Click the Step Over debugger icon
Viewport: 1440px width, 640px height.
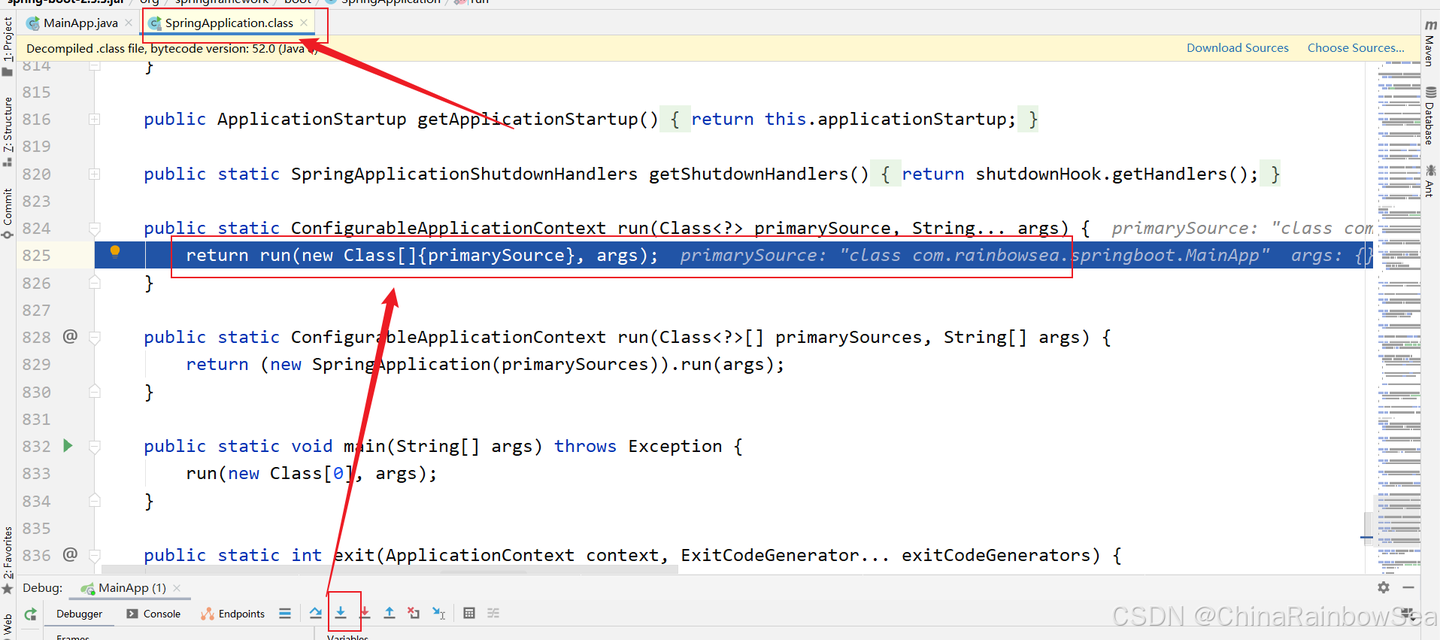pyautogui.click(x=316, y=613)
